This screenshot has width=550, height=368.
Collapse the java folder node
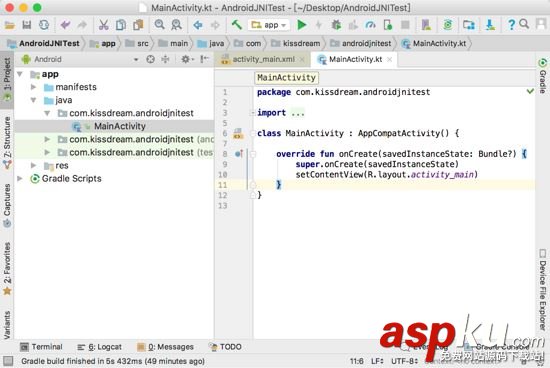[34, 100]
